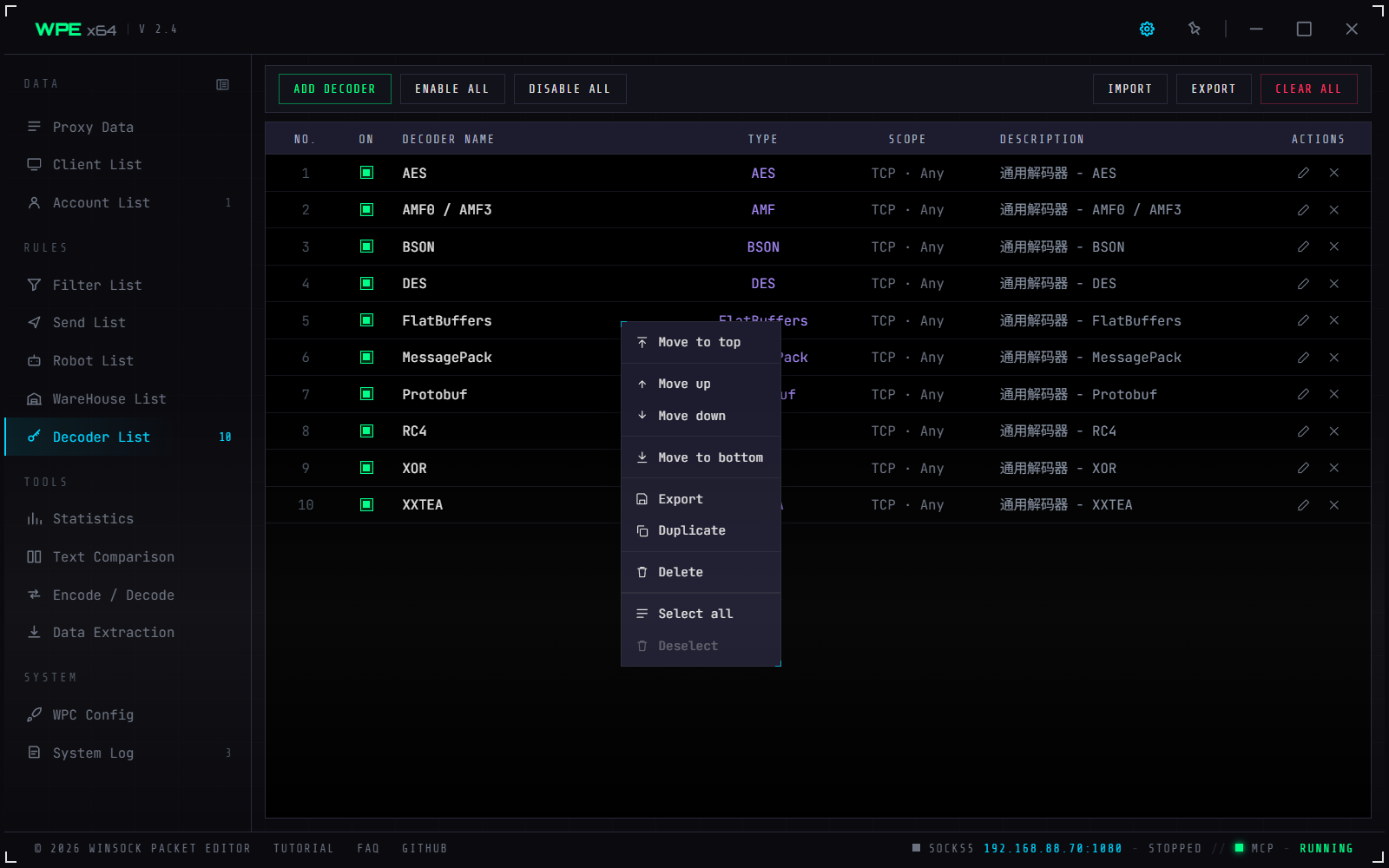The height and width of the screenshot is (868, 1389).
Task: Toggle the FlatBuffers ON checkbox
Action: pyautogui.click(x=366, y=320)
